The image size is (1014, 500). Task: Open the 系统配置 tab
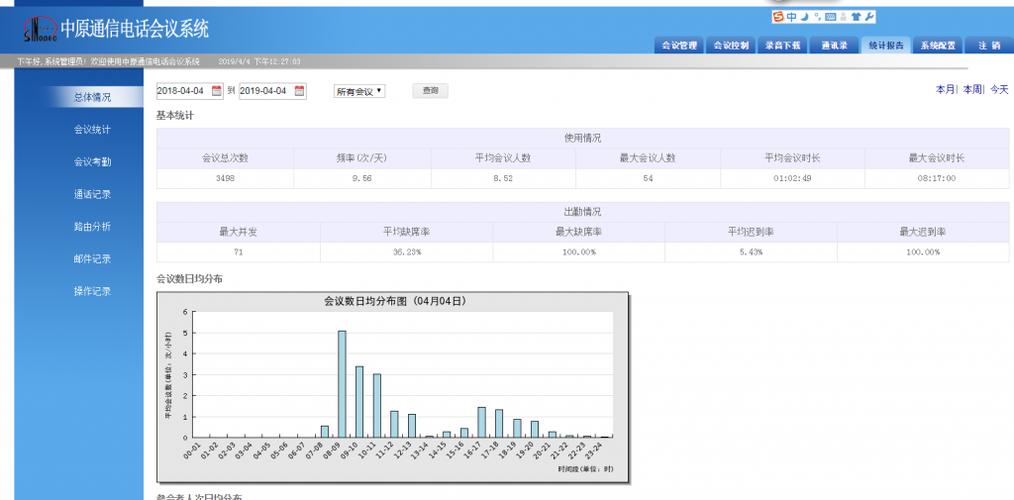click(x=938, y=45)
